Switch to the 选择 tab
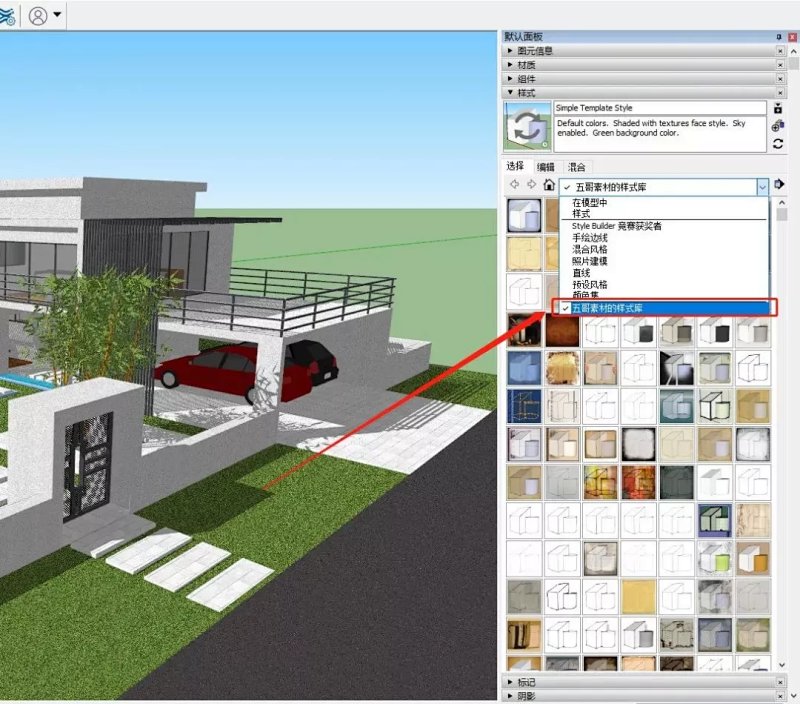This screenshot has height=704, width=800. pyautogui.click(x=515, y=166)
